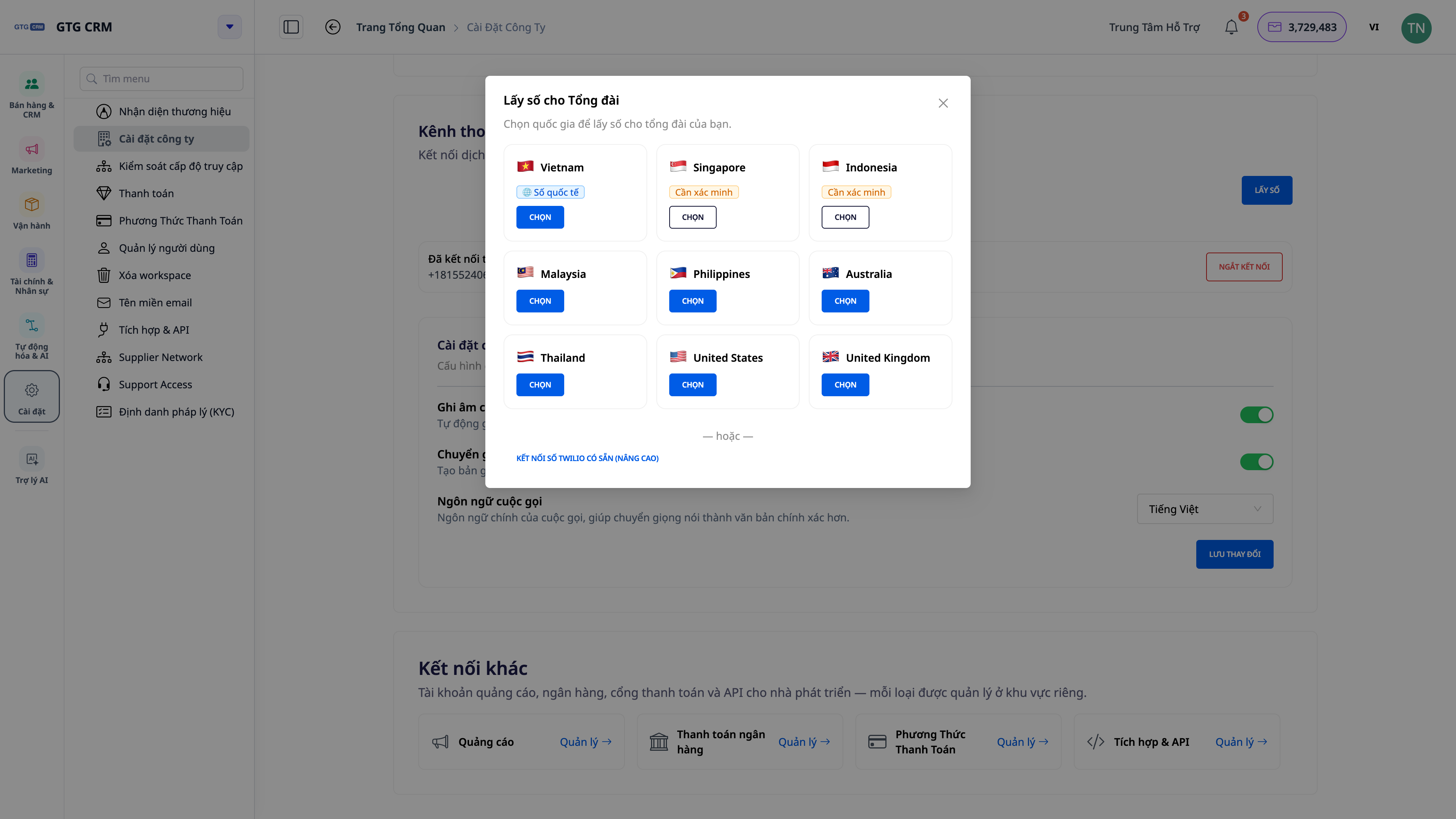Switch the VI interface language selector
The height and width of the screenshot is (819, 1456).
coord(1374,27)
